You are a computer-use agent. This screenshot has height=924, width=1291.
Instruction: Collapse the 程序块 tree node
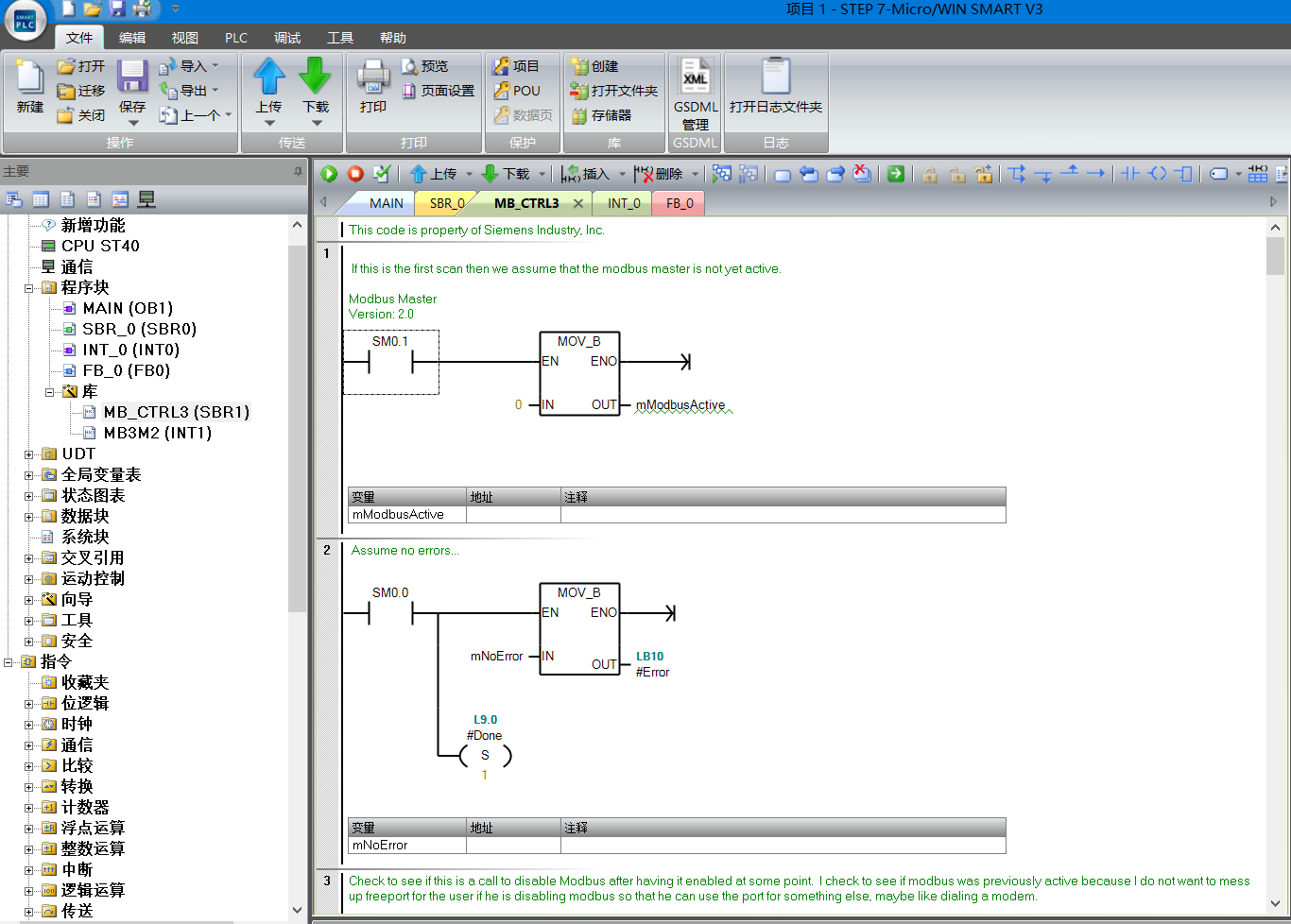pyautogui.click(x=28, y=288)
